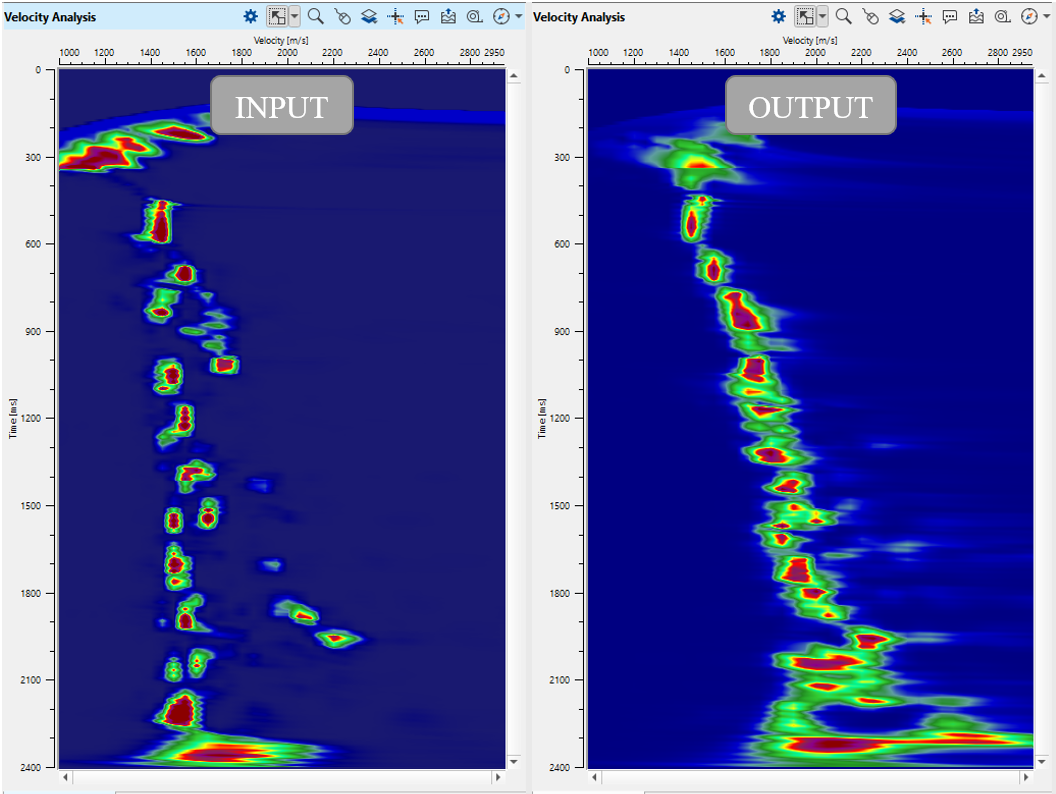Open the layers icon in left panel
The width and height of the screenshot is (1056, 794).
368,16
